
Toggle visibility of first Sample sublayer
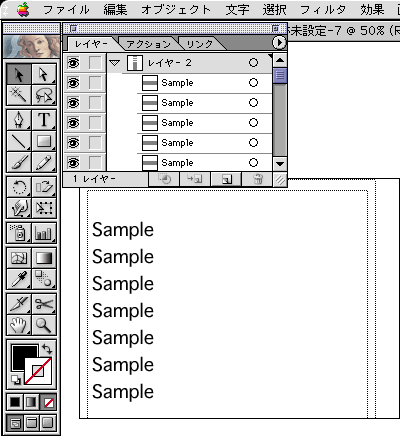[x=74, y=83]
